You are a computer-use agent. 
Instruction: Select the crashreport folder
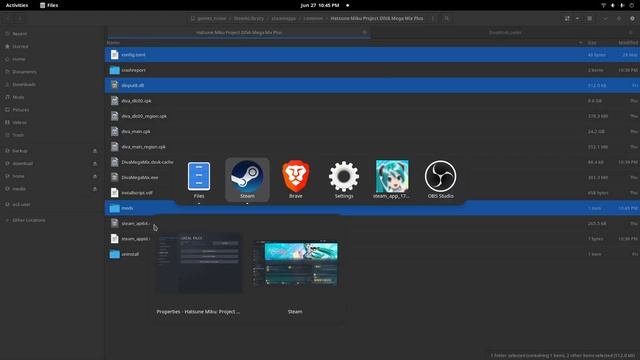372,70
